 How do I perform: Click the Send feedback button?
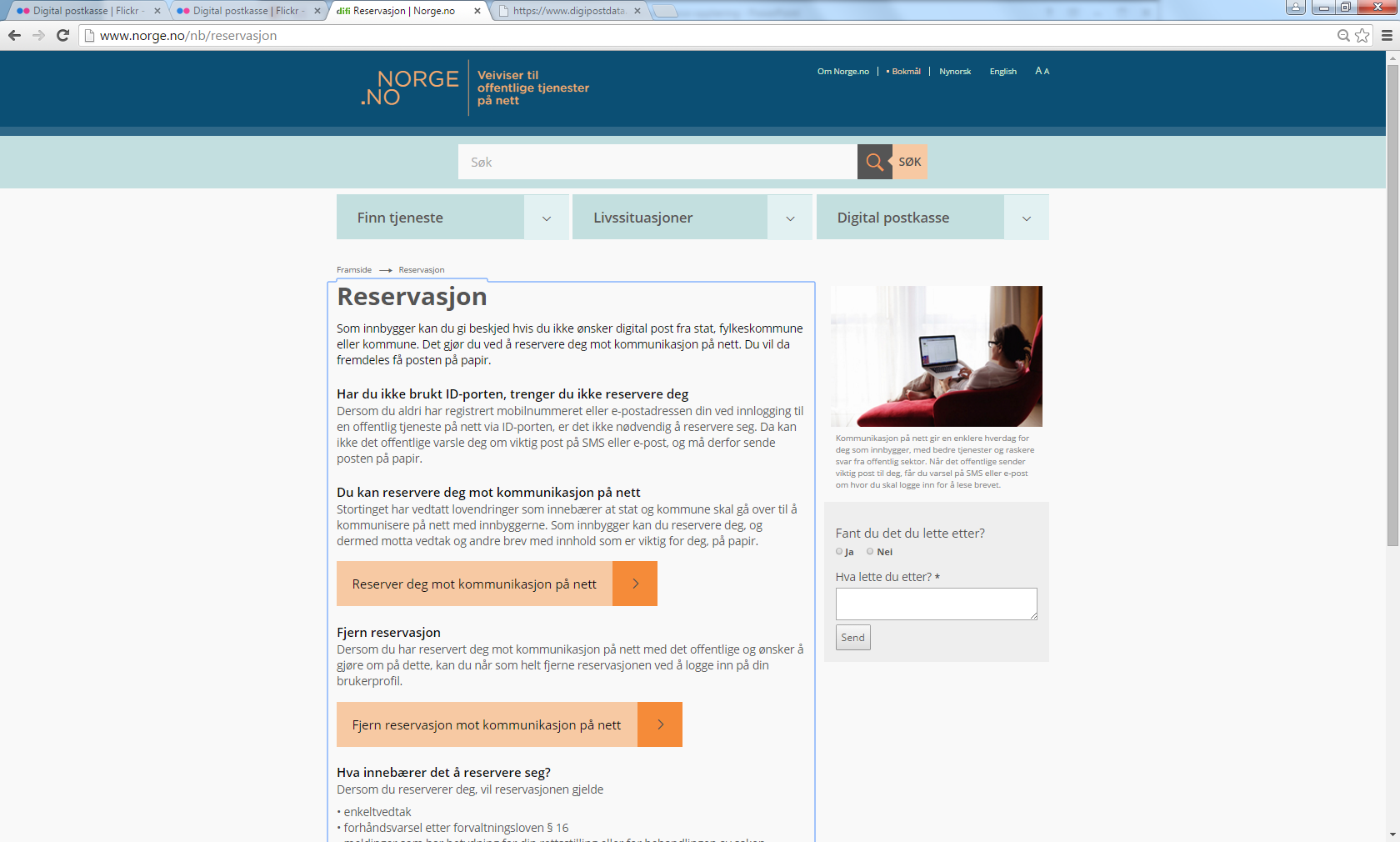(852, 637)
